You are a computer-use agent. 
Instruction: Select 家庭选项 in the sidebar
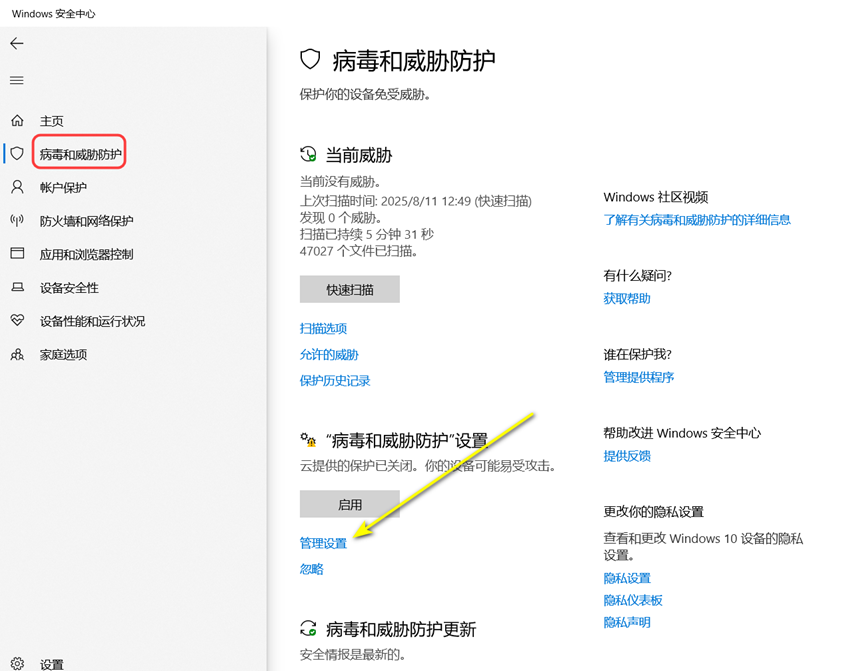63,354
